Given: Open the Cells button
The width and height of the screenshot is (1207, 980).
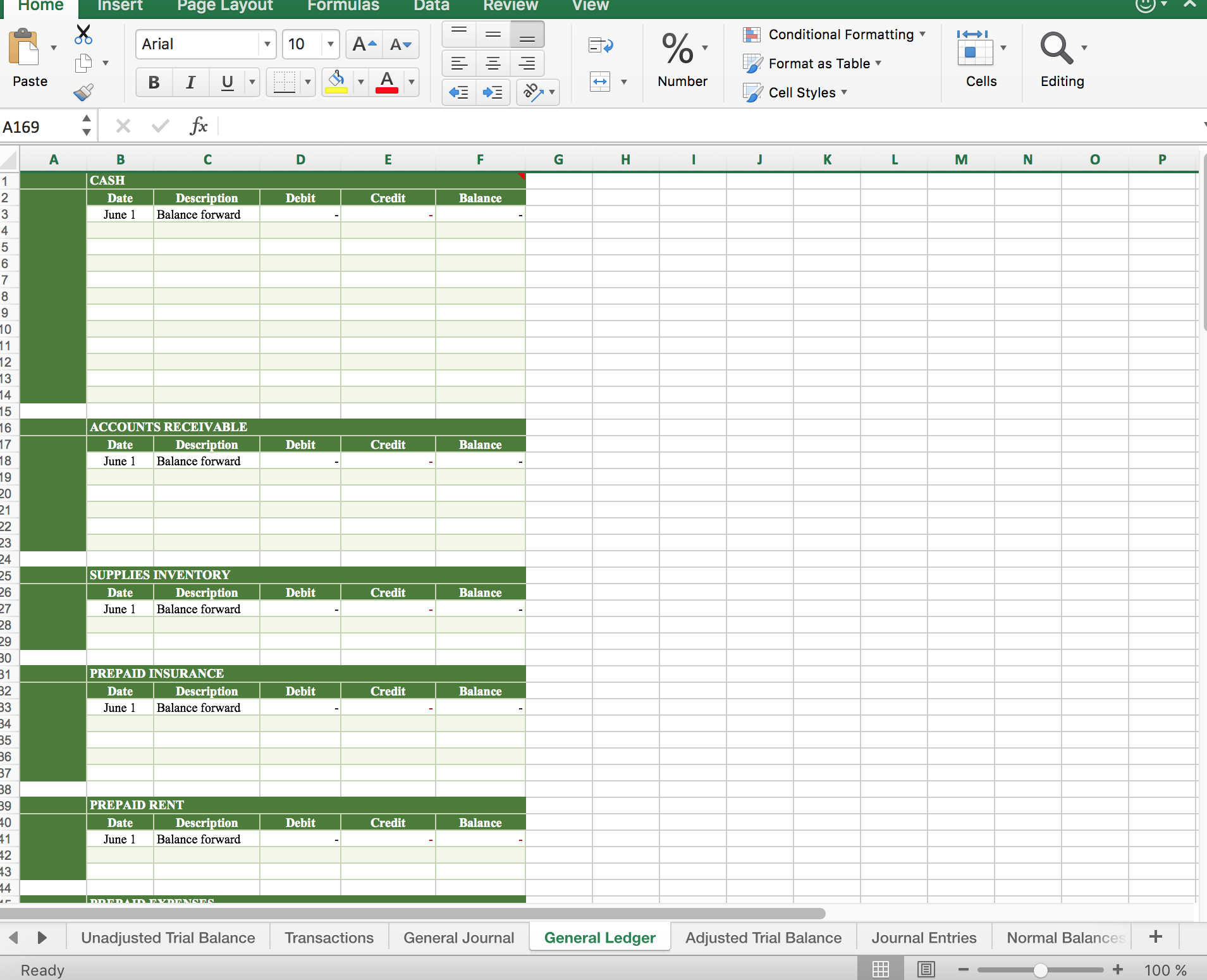Looking at the screenshot, I should click(x=974, y=47).
